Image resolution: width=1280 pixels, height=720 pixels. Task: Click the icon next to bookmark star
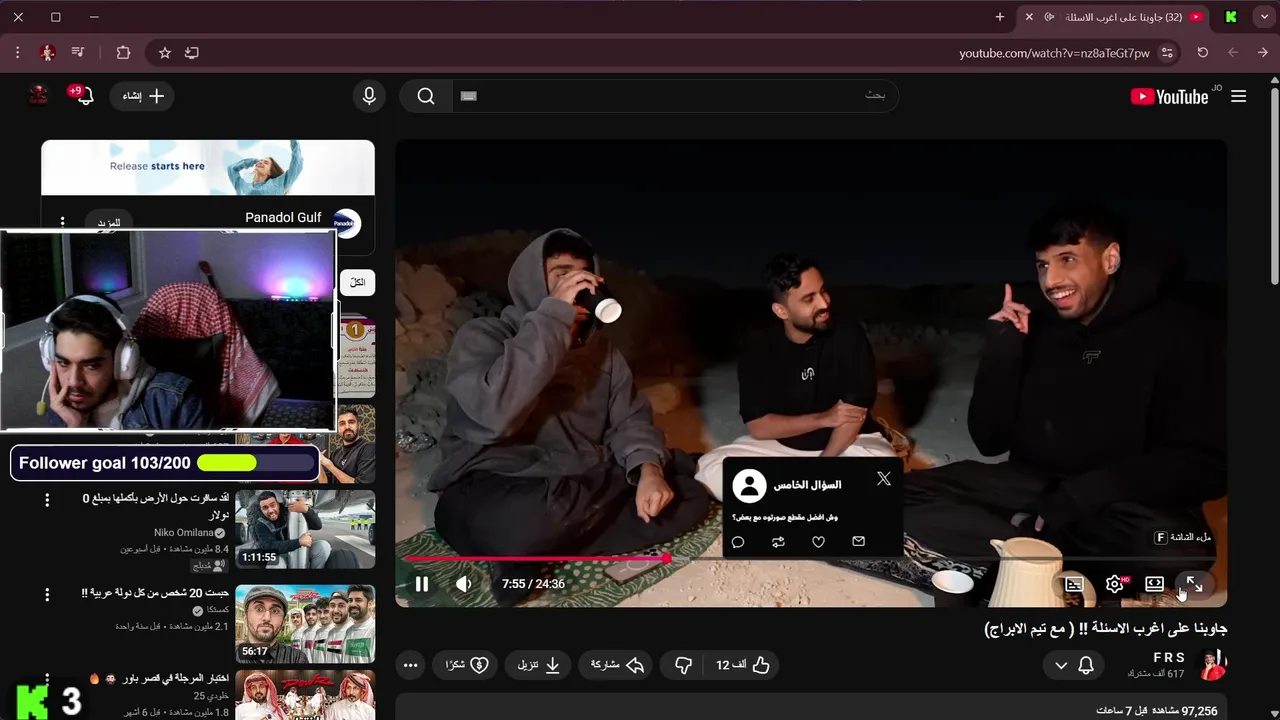(x=192, y=53)
